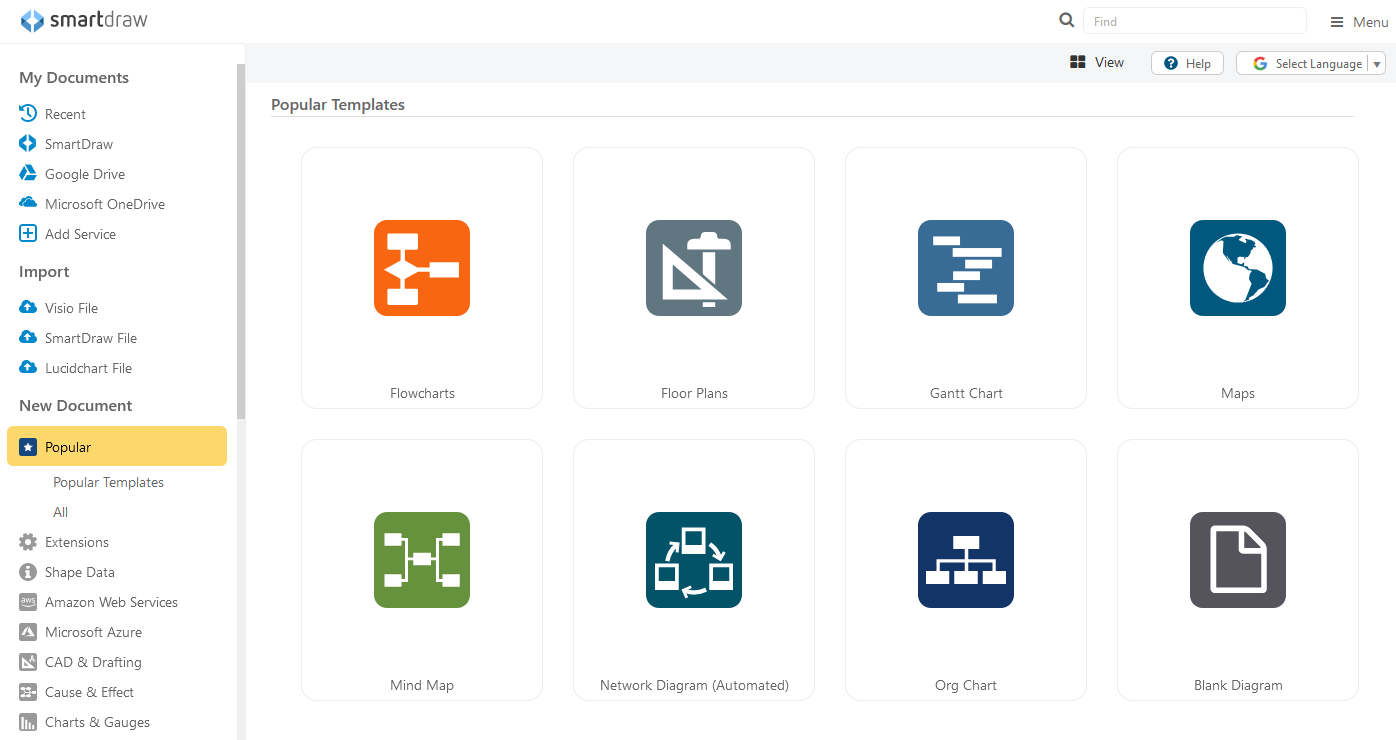Create a Blank Diagram from its icon
1396x740 pixels.
tap(1237, 560)
